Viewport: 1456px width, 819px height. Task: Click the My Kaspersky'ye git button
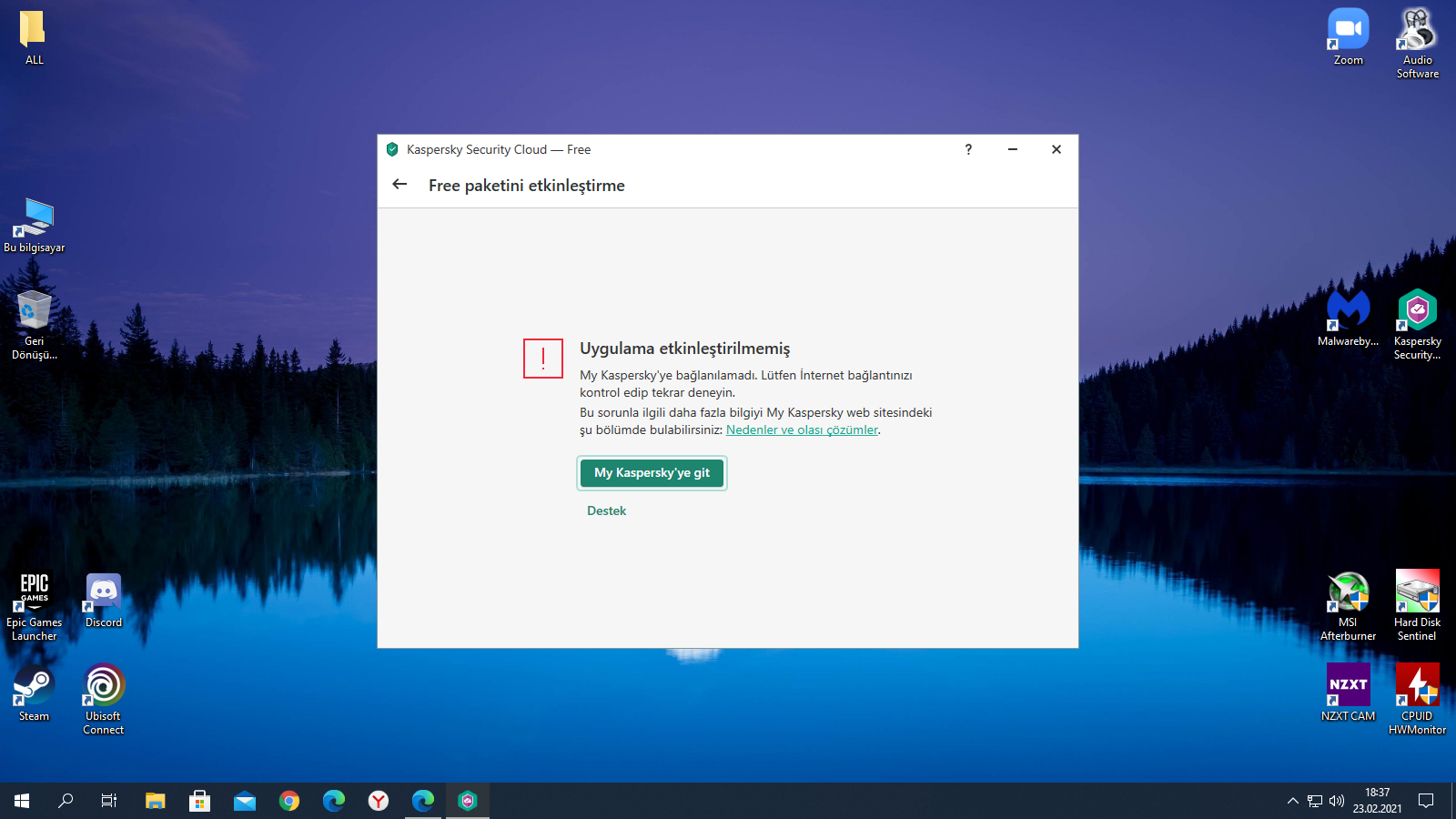pyautogui.click(x=652, y=473)
